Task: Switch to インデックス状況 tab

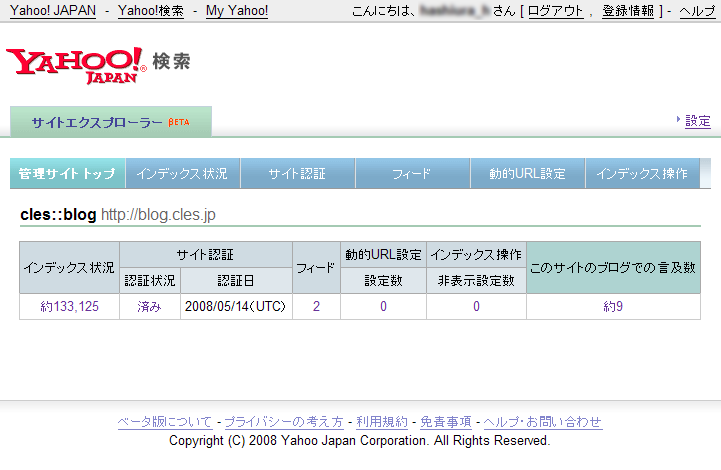Action: (182, 174)
